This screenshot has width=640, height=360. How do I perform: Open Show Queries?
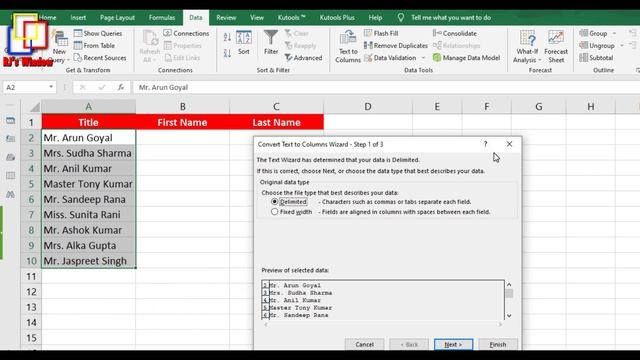tap(98, 33)
